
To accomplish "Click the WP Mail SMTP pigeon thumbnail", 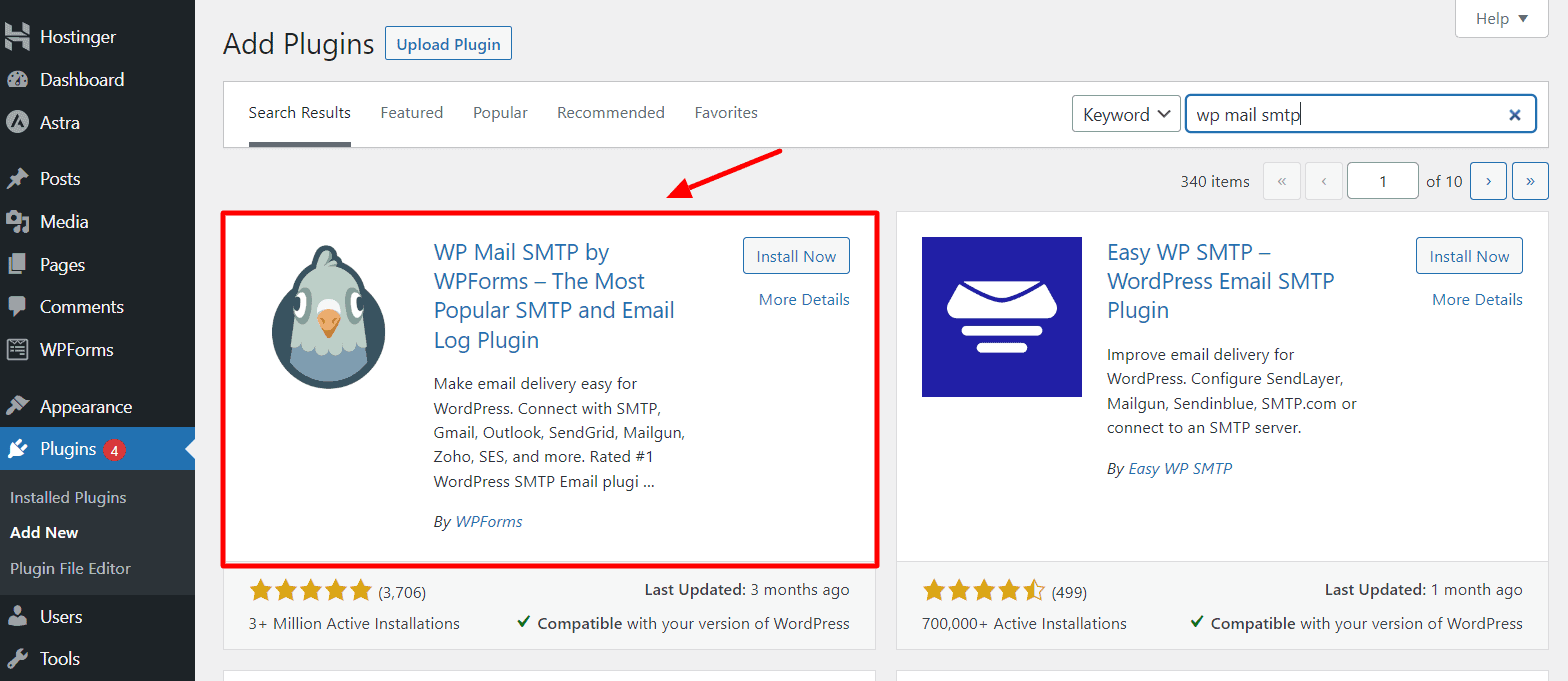I will (328, 316).
